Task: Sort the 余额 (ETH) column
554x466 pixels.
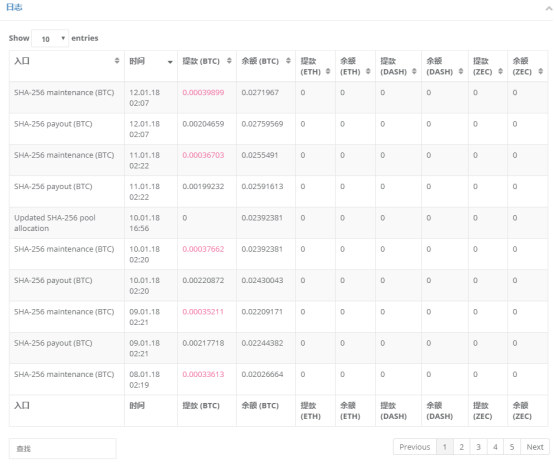Action: pyautogui.click(x=368, y=71)
